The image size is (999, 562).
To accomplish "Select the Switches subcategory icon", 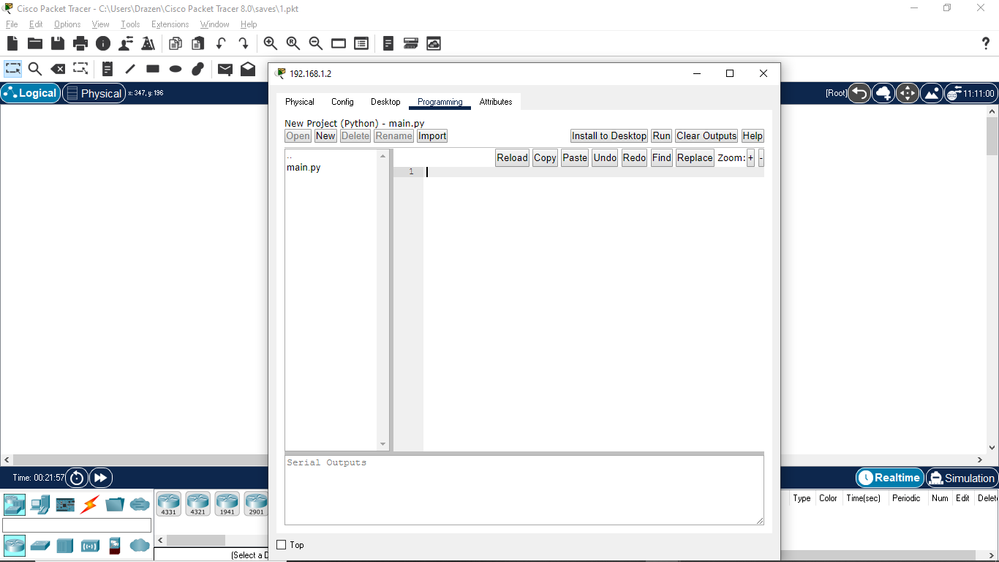I will [40, 545].
